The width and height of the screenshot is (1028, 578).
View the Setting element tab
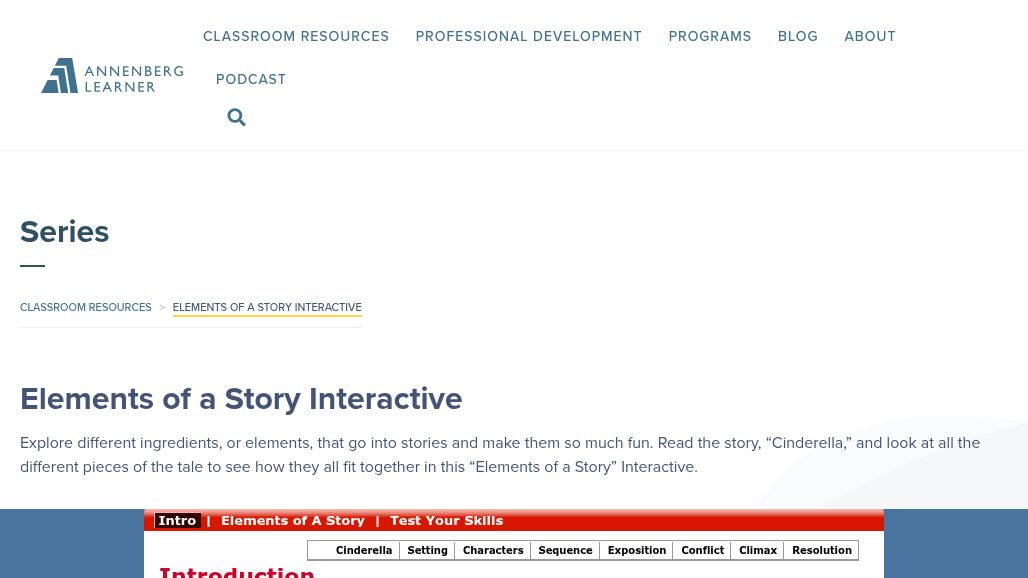(427, 550)
